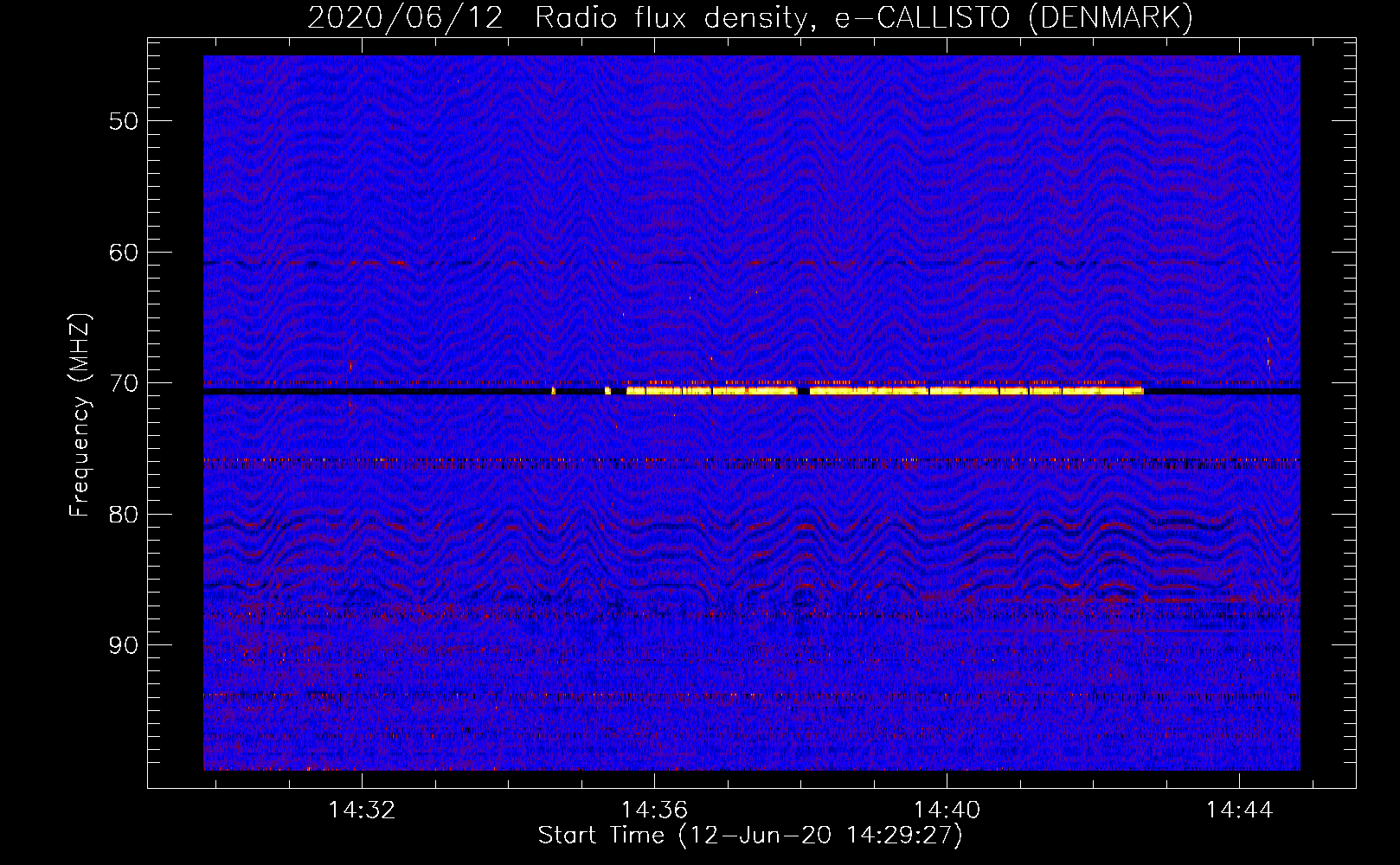Click the 14:36 time tick label
The height and width of the screenshot is (865, 1400).
[x=655, y=810]
